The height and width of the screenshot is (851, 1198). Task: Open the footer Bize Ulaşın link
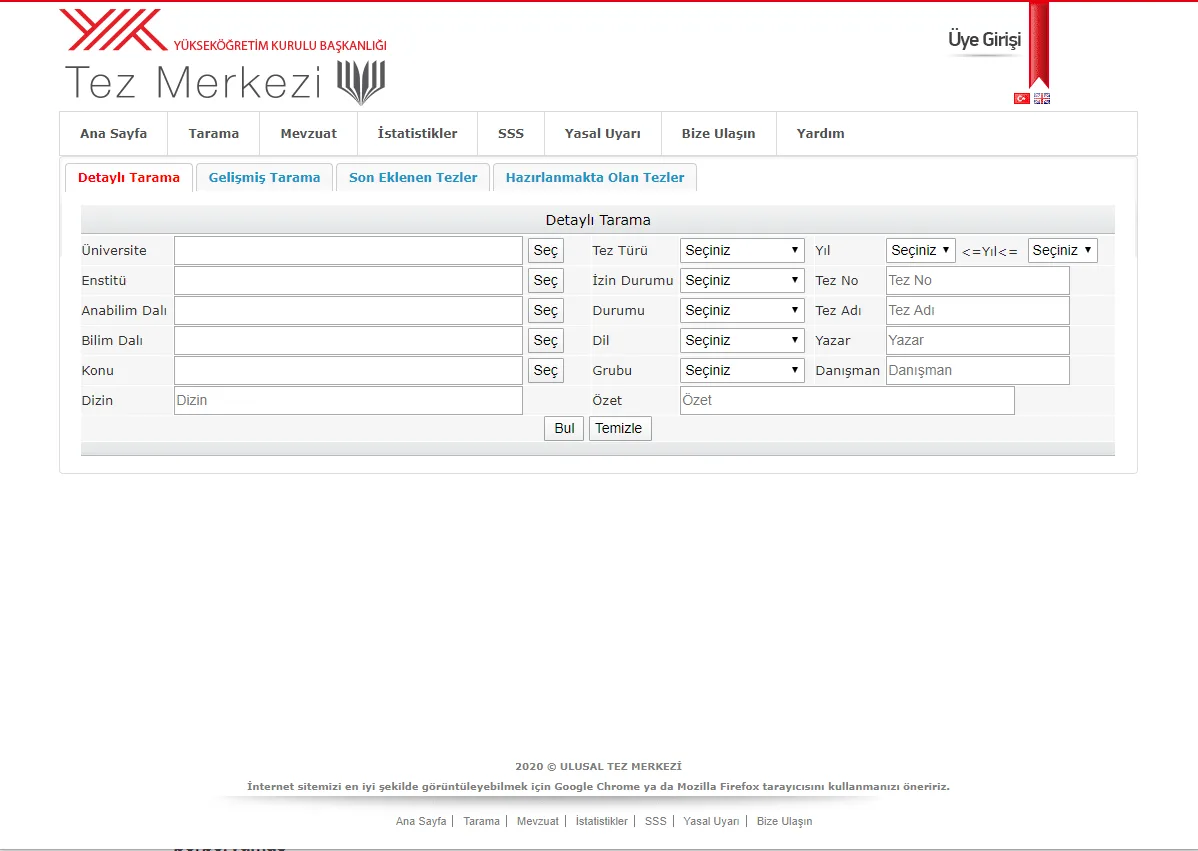[785, 821]
